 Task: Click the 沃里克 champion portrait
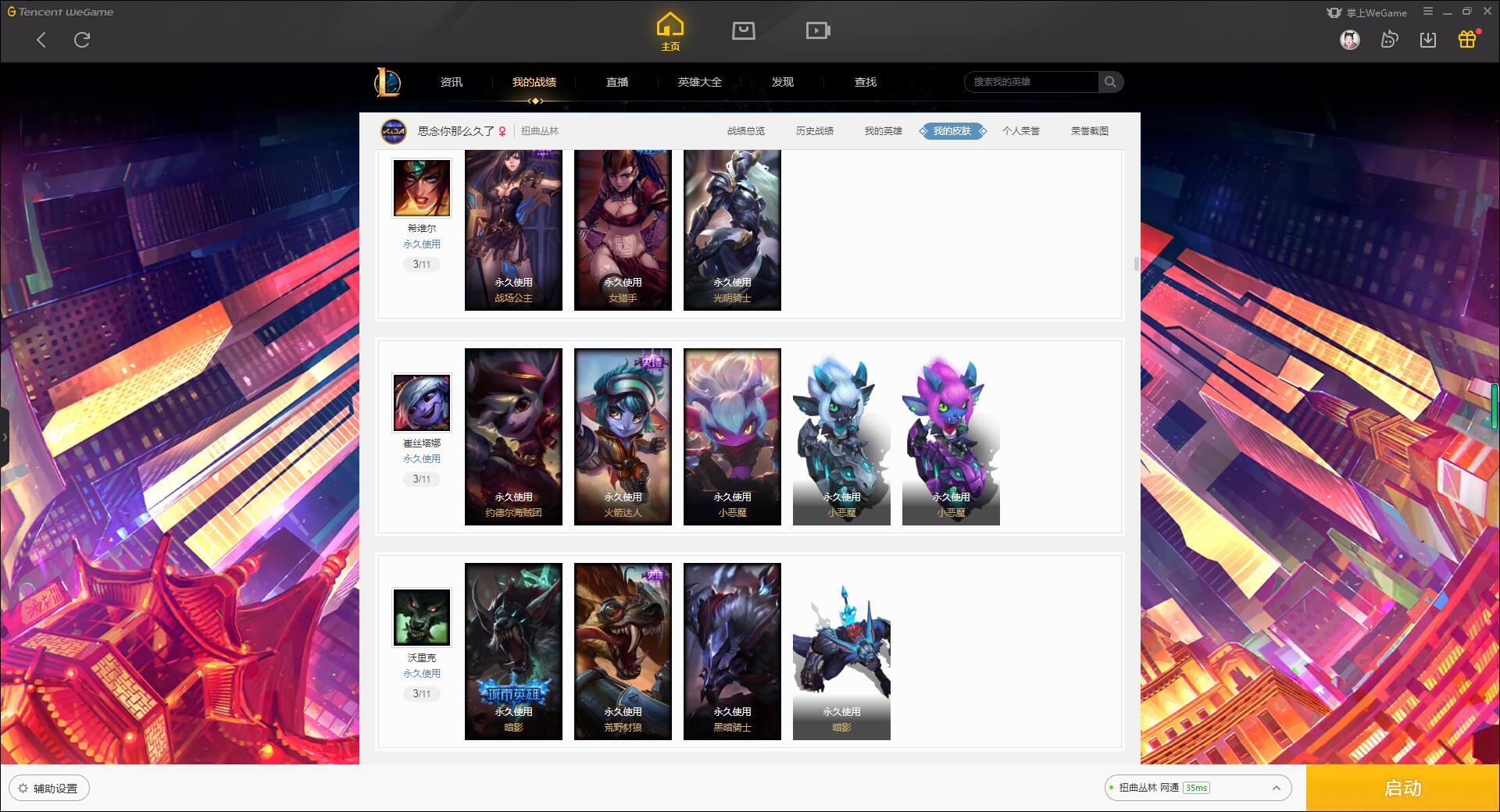[x=422, y=617]
